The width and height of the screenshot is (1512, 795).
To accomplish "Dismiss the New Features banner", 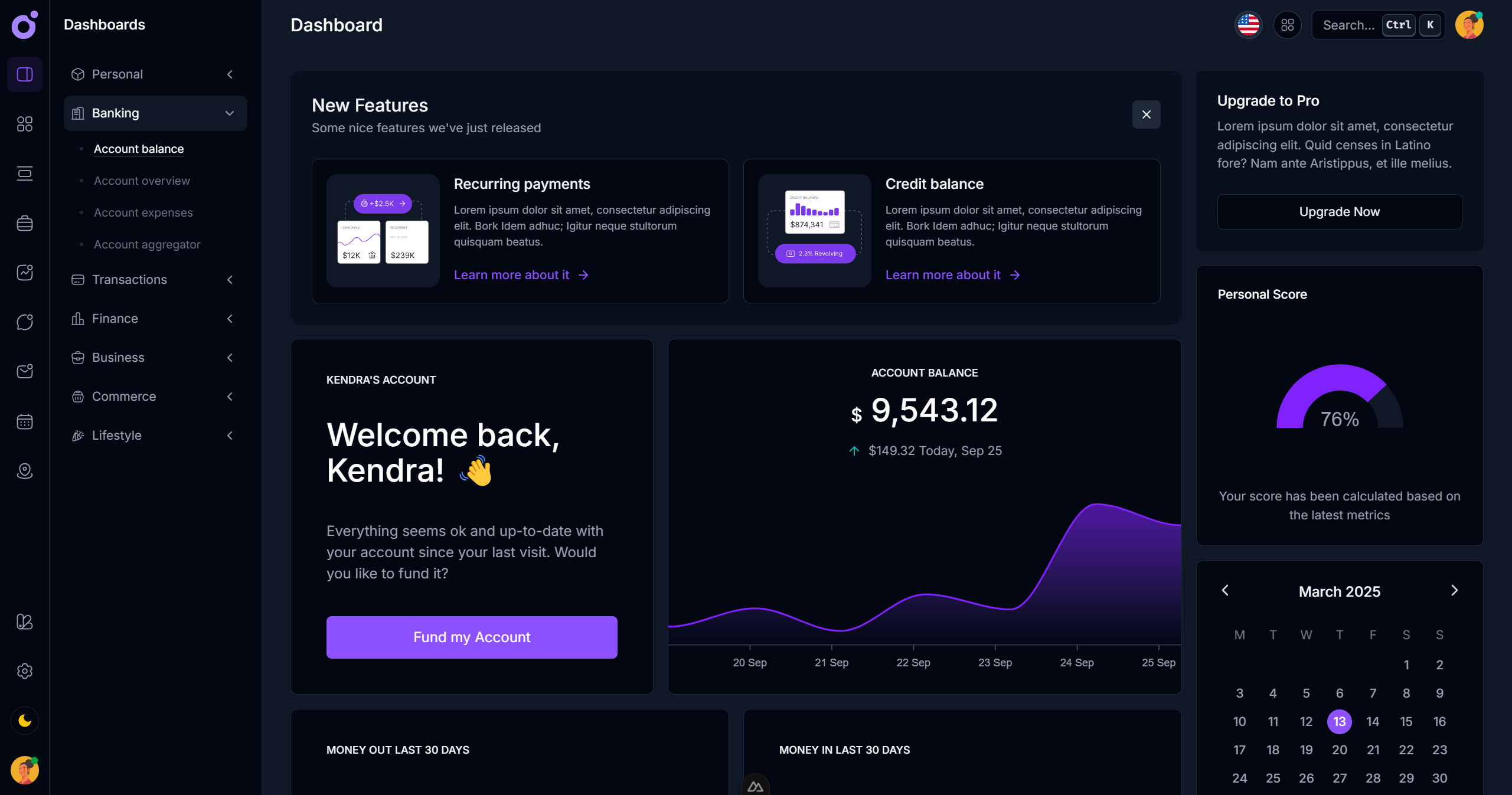I will [1146, 114].
